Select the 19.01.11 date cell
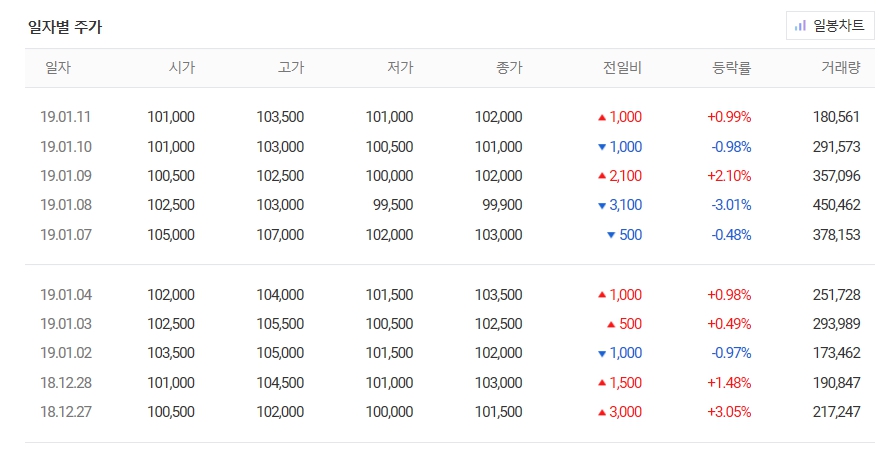The width and height of the screenshot is (887, 453). (66, 117)
